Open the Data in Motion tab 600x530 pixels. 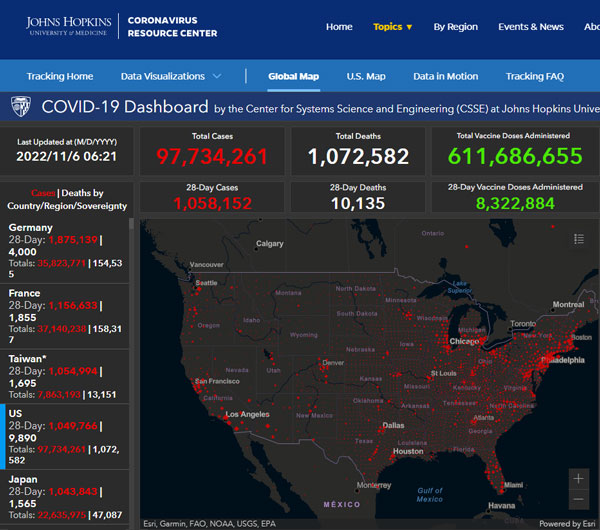point(445,76)
